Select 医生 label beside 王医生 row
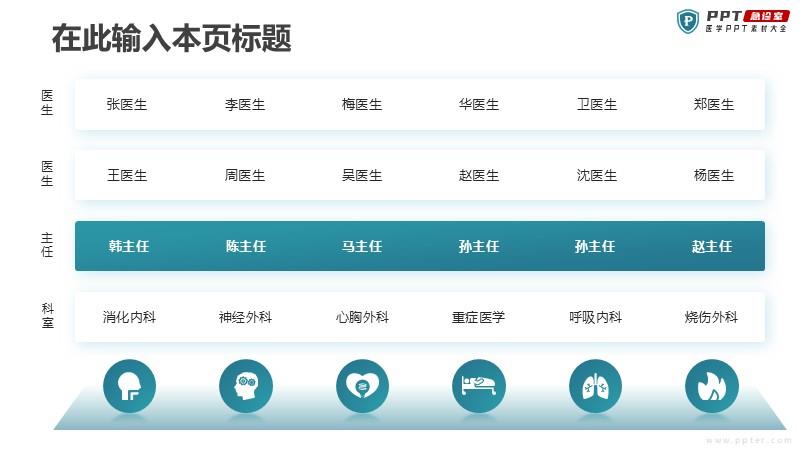This screenshot has height=450, width=800. pyautogui.click(x=47, y=173)
